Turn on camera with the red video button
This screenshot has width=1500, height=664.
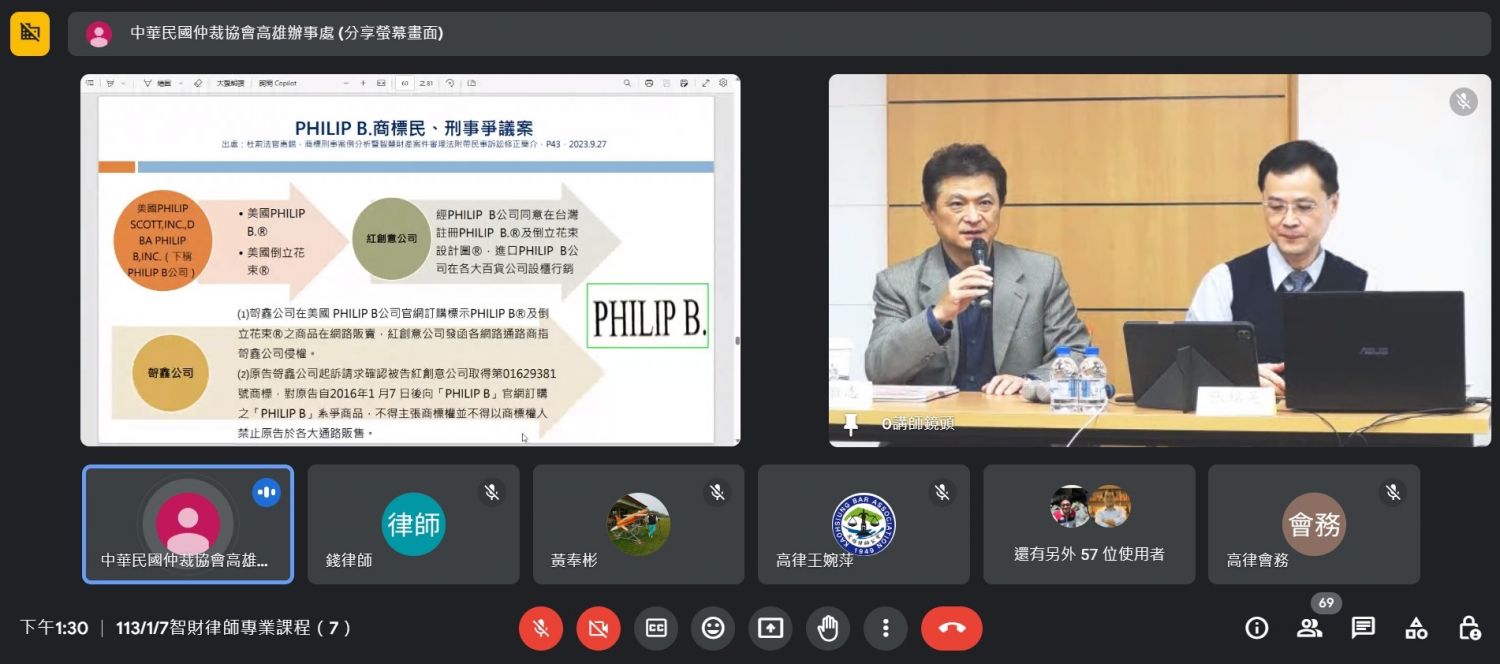tap(598, 628)
